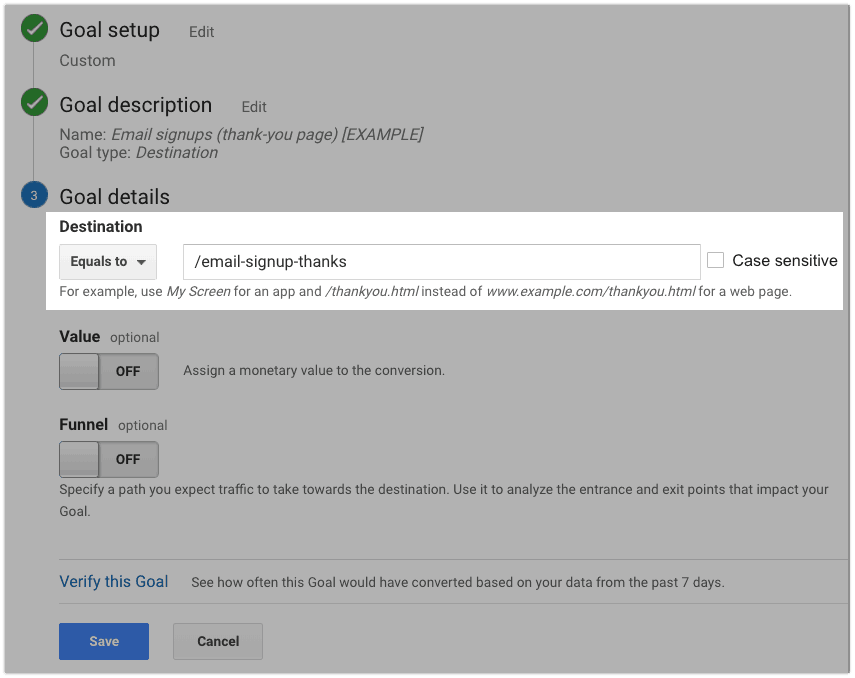Toggle the Value switch on
855x678 pixels.
[x=109, y=371]
